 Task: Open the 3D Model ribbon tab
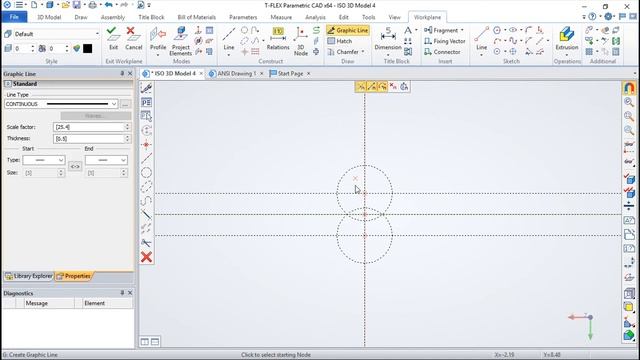coord(49,17)
